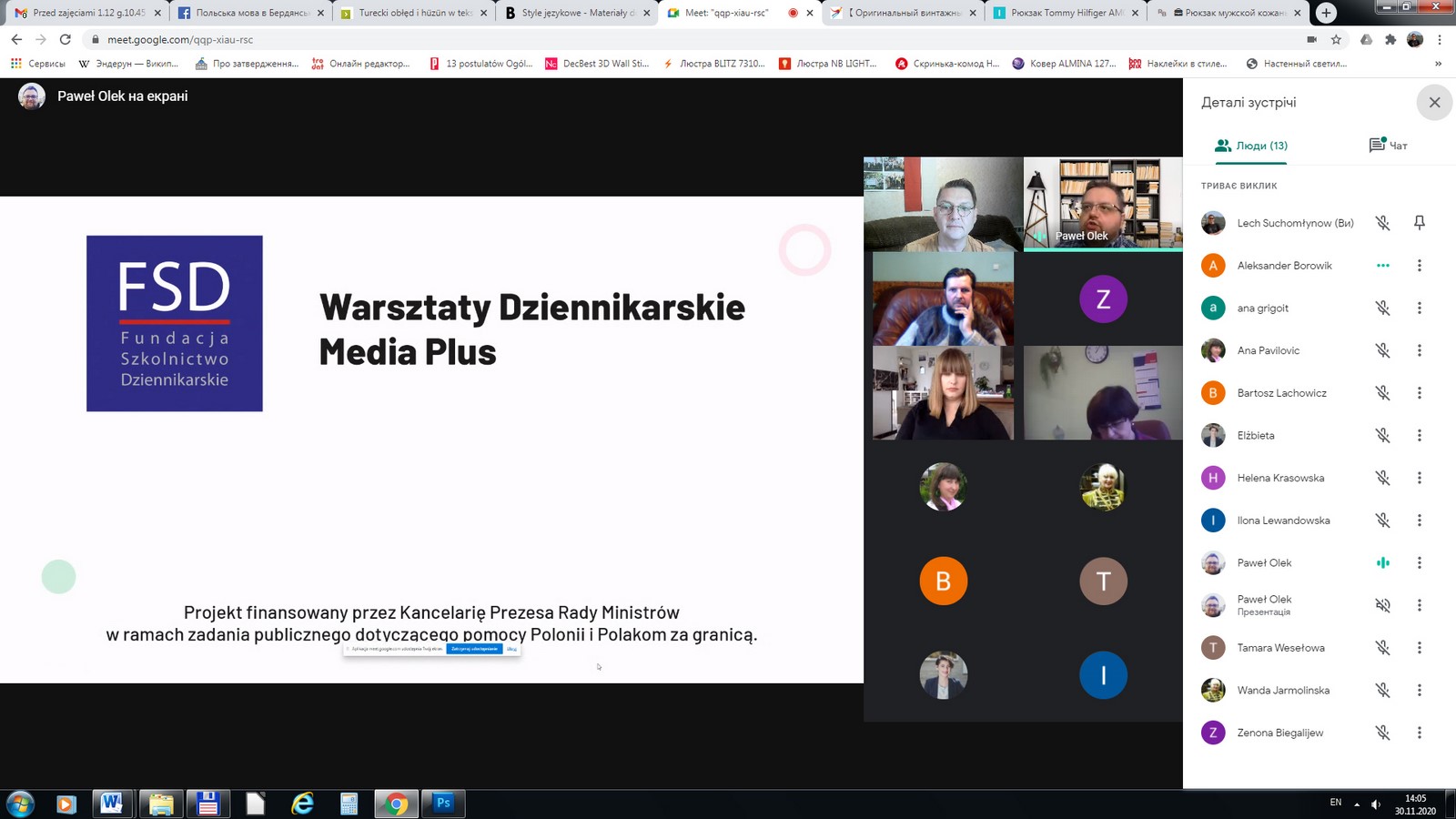Open a new browser tab
This screenshot has height=819, width=1456.
[x=1326, y=13]
